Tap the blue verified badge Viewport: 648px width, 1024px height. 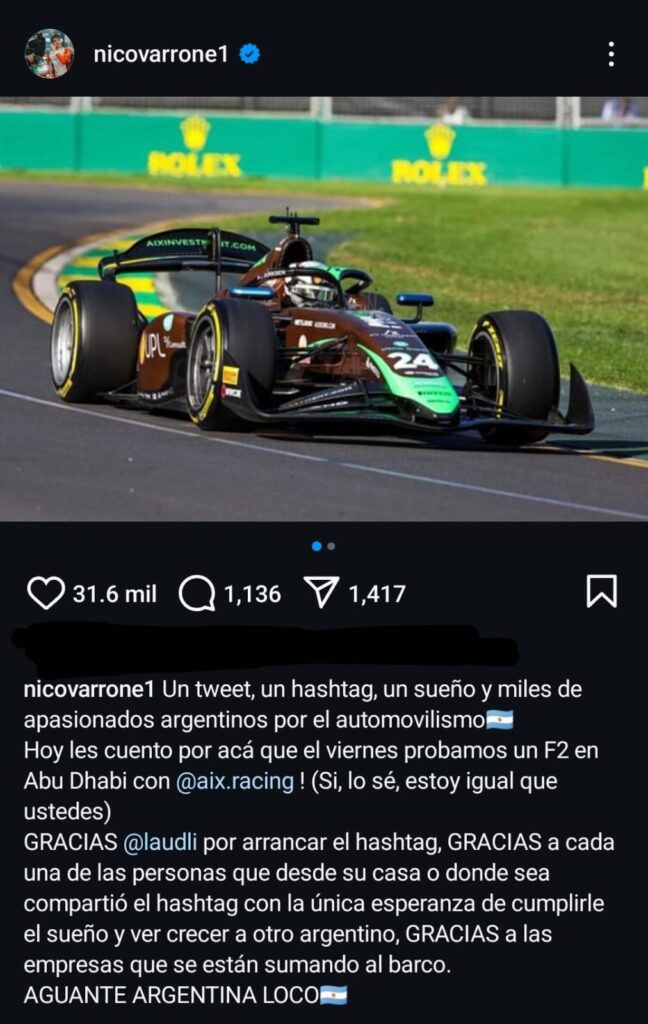click(250, 54)
